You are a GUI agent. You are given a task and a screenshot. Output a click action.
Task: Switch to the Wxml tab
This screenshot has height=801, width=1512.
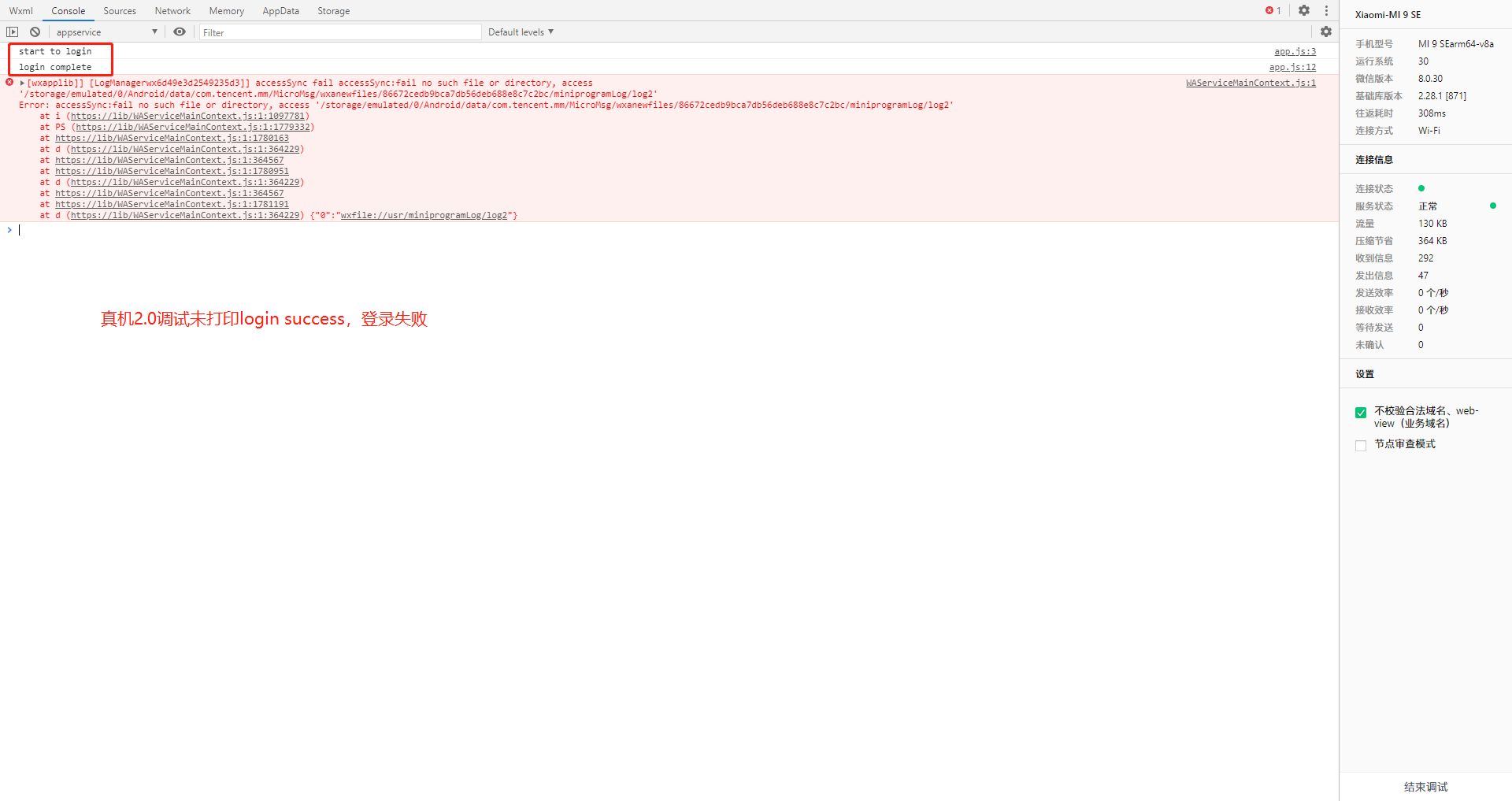pos(21,11)
